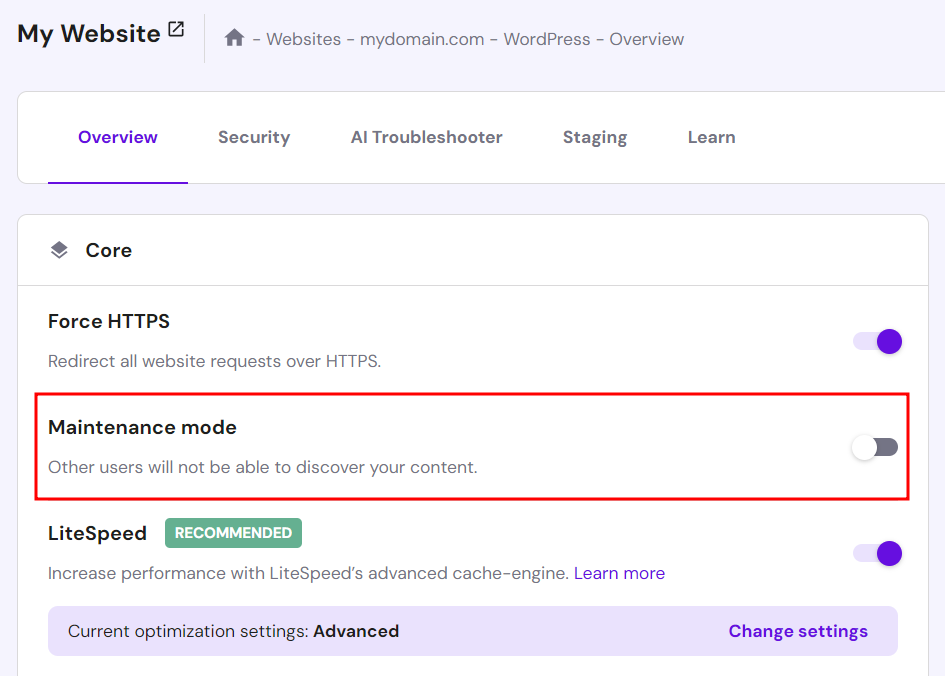This screenshot has height=676, width=945.
Task: Enable Maintenance mode
Action: pos(874,447)
